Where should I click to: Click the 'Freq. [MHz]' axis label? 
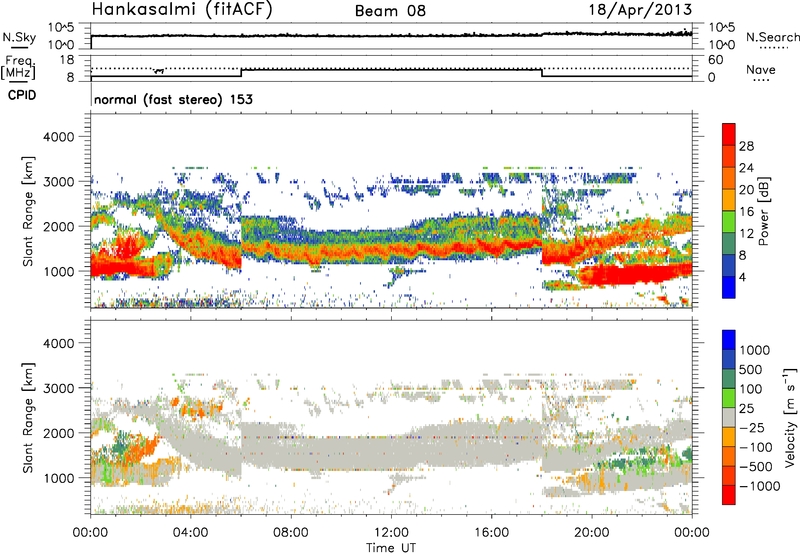[x=19, y=68]
